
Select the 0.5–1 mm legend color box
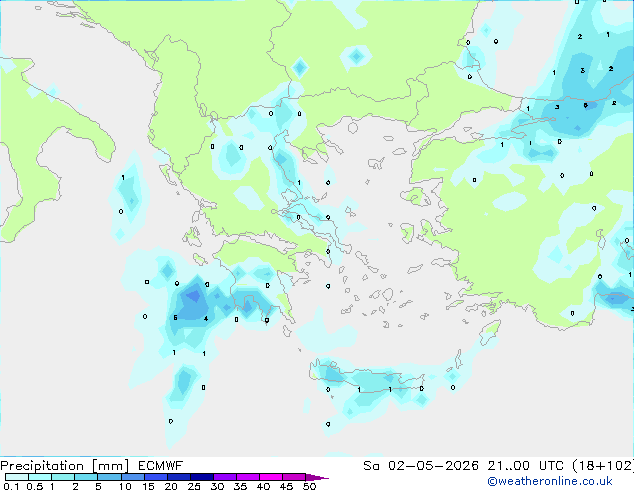click(40, 477)
